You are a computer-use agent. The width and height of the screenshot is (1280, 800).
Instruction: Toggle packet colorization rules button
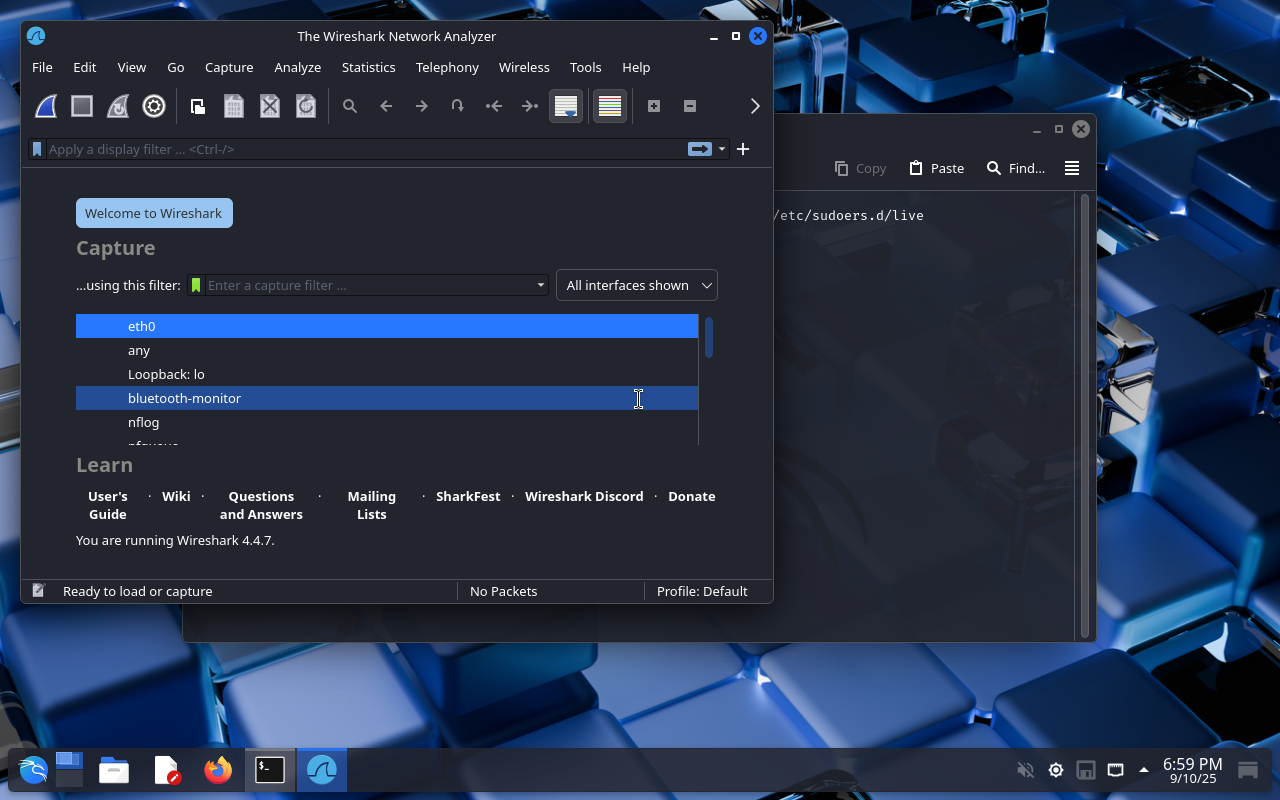pos(610,106)
